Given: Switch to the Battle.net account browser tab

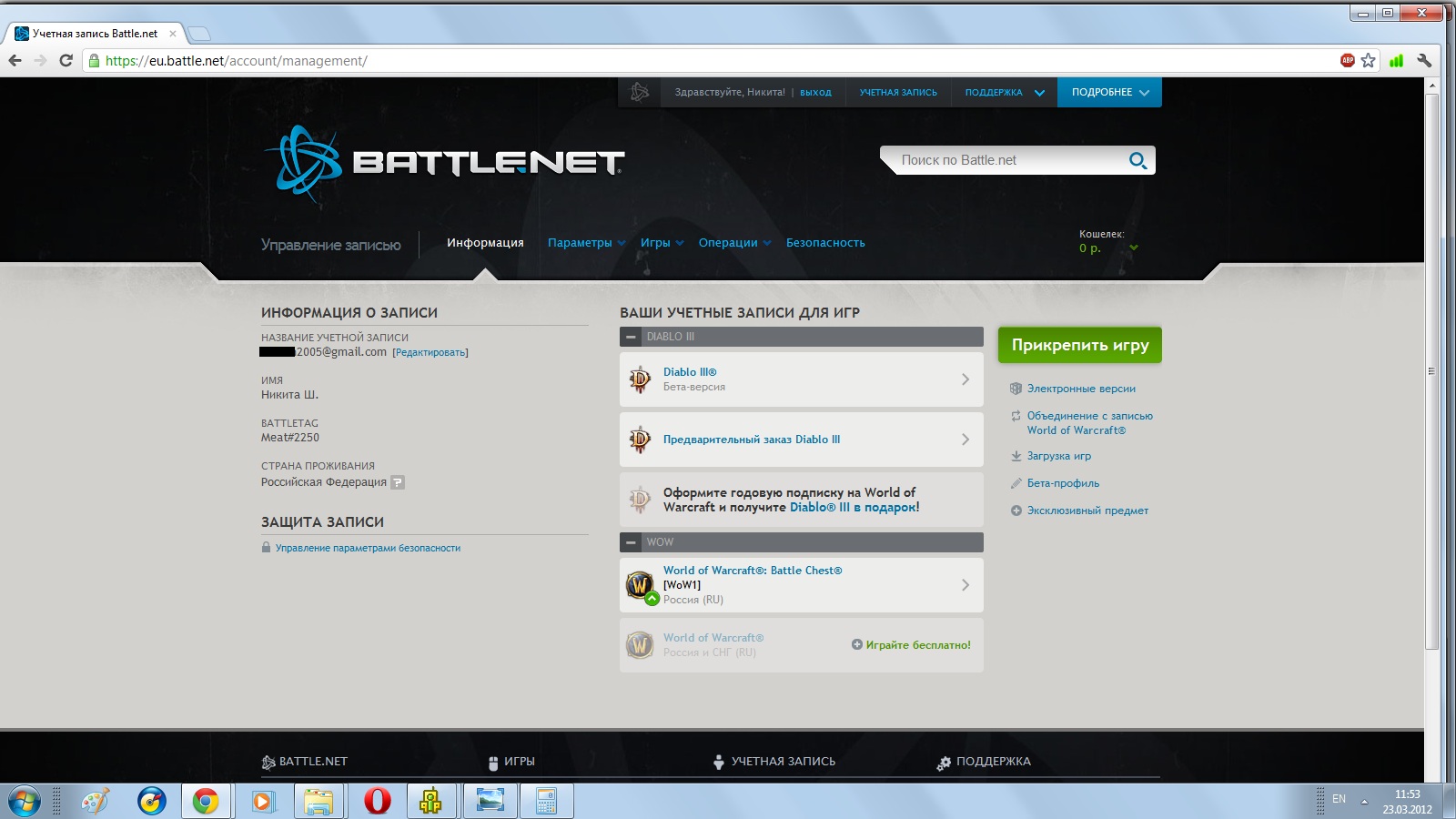Looking at the screenshot, I should pos(96,34).
